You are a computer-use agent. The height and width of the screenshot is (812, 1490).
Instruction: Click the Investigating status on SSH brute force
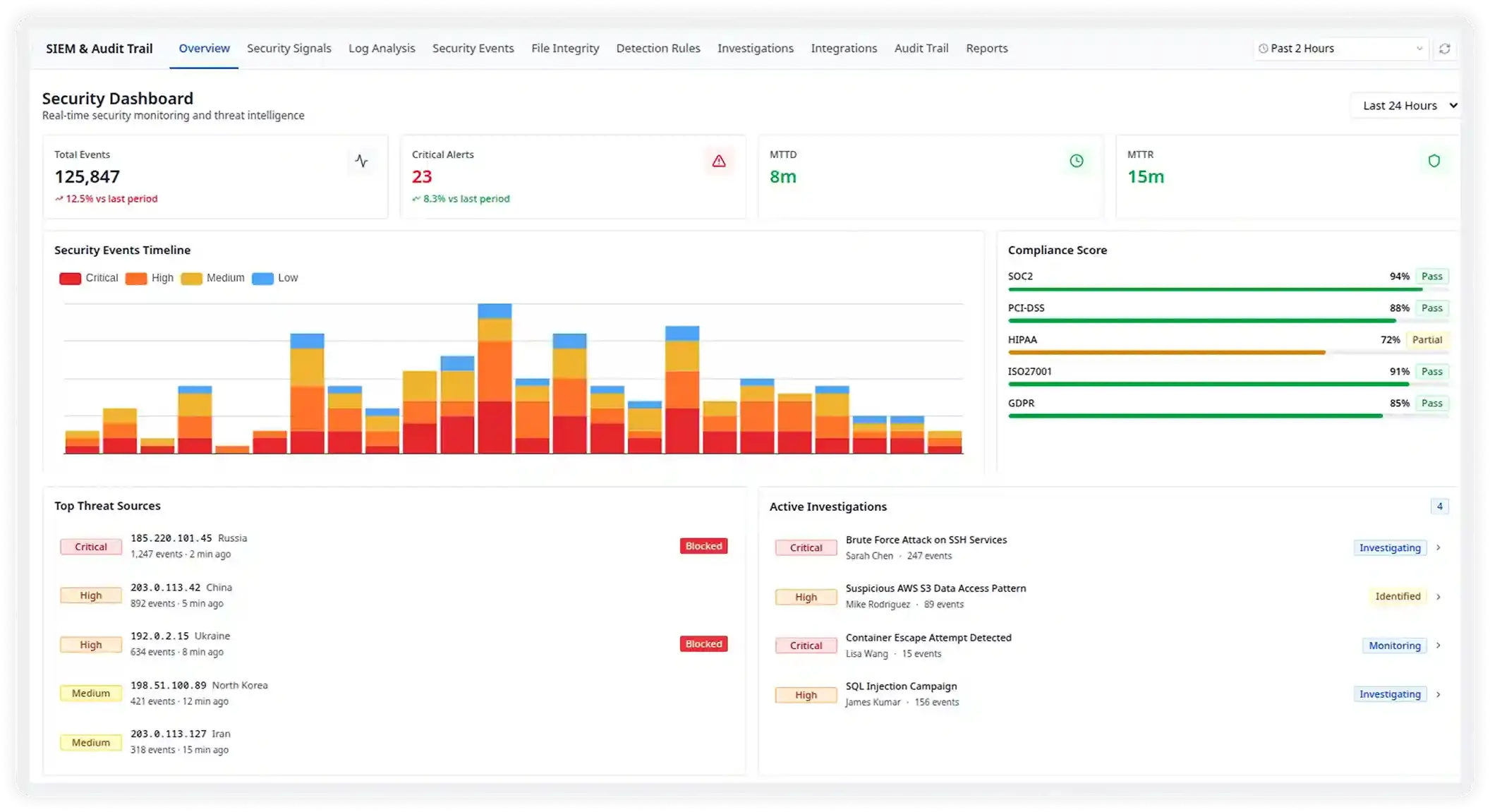point(1389,547)
